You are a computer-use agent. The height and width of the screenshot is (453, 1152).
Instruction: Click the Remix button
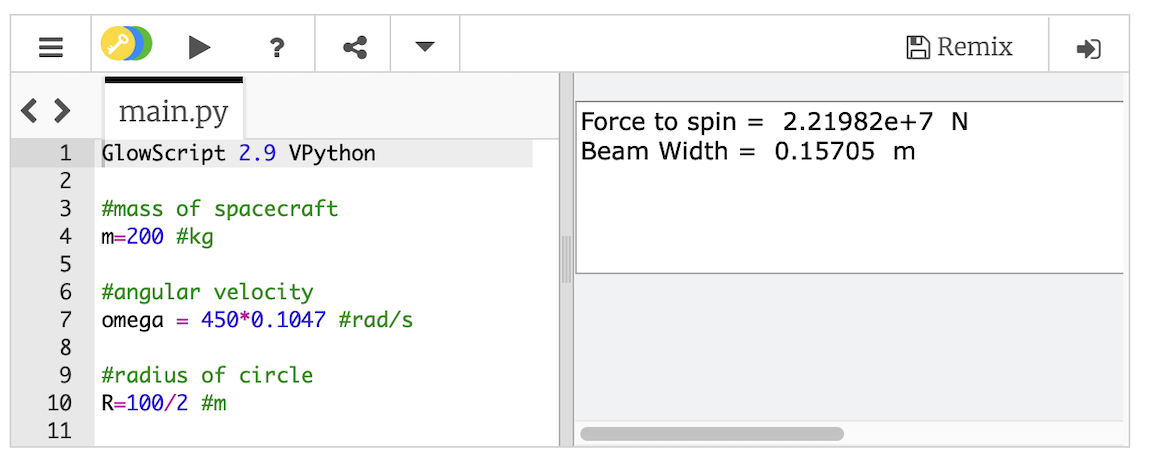pyautogui.click(x=960, y=48)
